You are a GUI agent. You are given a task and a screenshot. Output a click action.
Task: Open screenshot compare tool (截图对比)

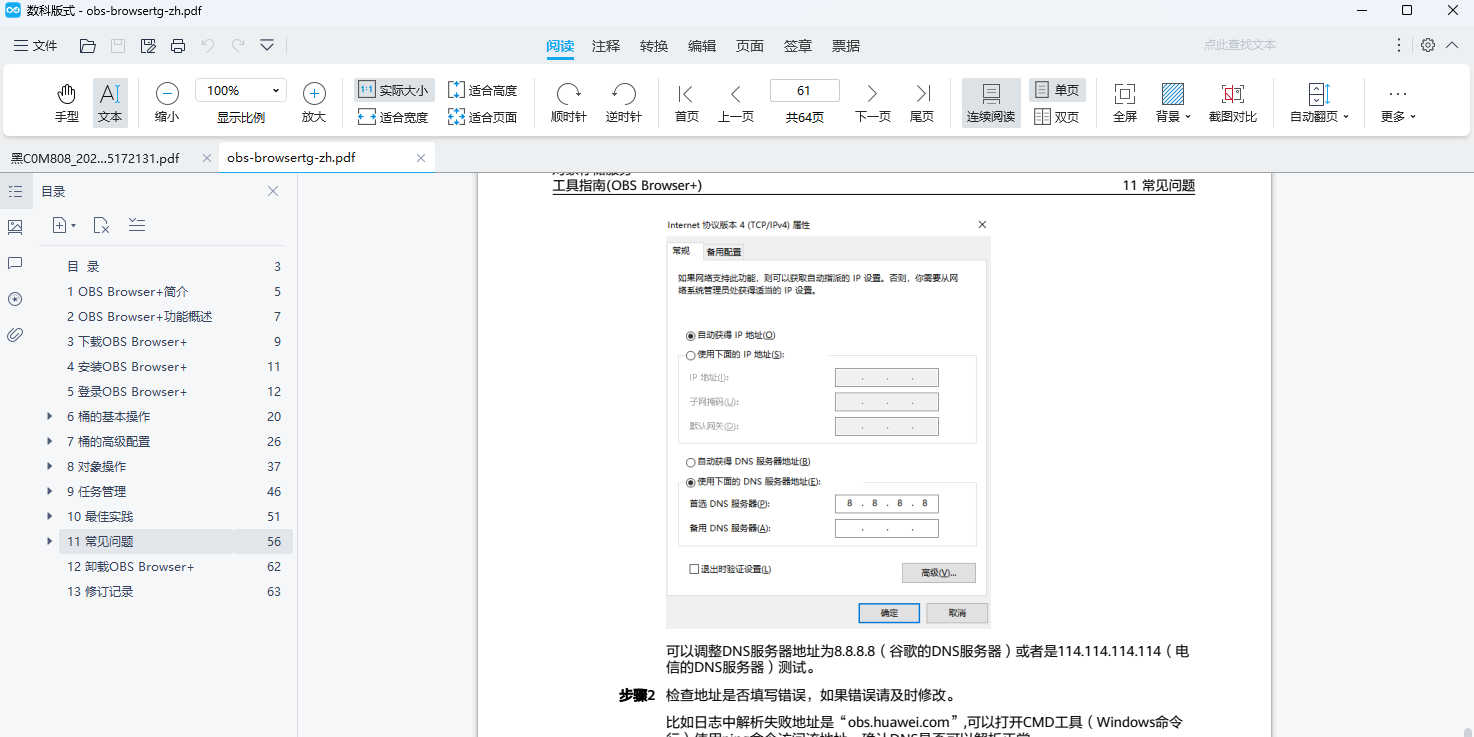tap(1233, 103)
